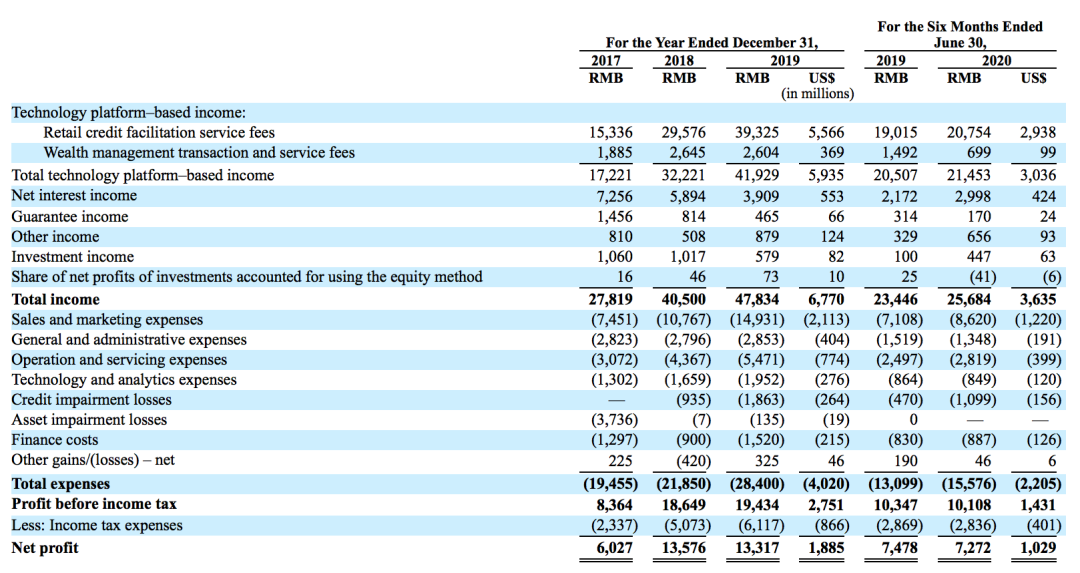The image size is (1080, 573).
Task: Click net profit 2017 value 6,027
Action: pyautogui.click(x=614, y=548)
